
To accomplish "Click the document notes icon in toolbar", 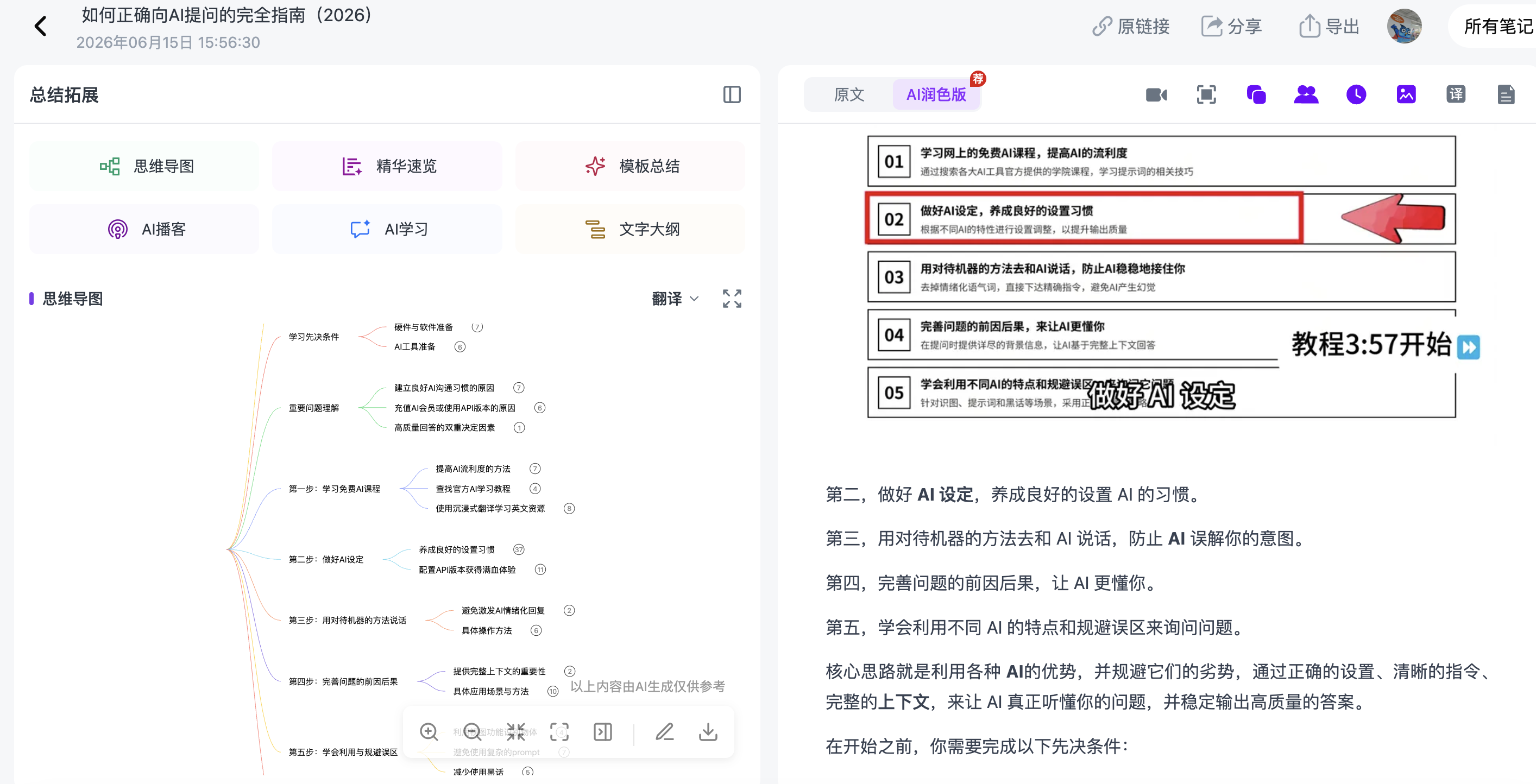I will 1506,95.
